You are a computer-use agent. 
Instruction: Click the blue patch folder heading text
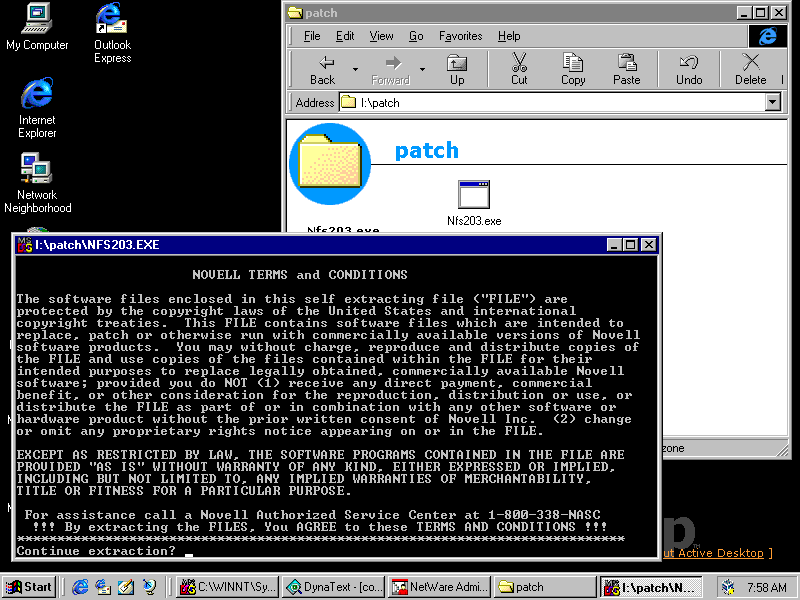coord(427,151)
